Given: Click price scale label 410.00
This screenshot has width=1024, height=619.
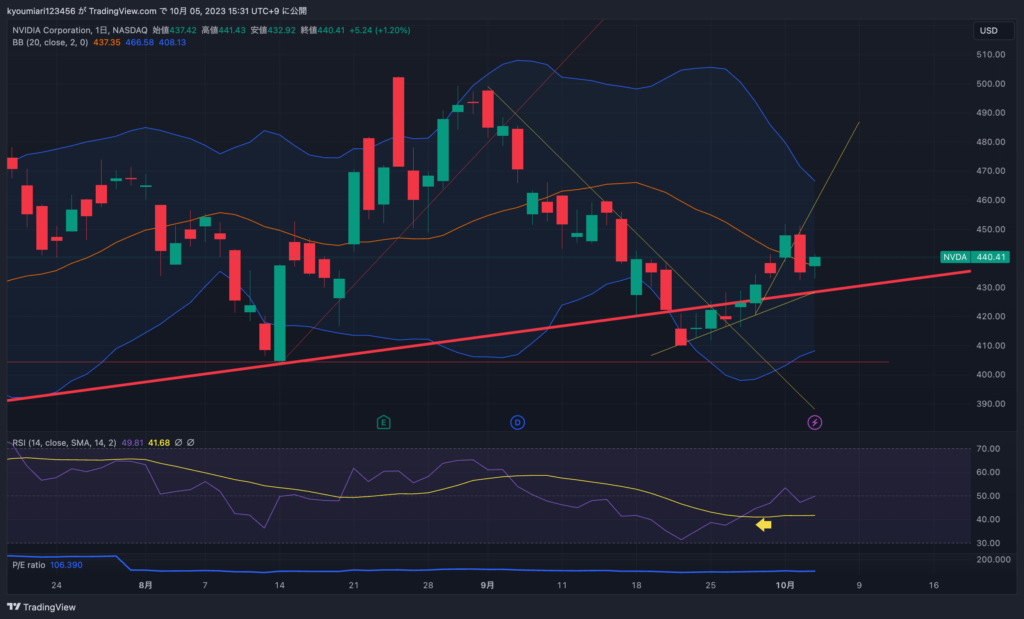Looking at the screenshot, I should [991, 345].
